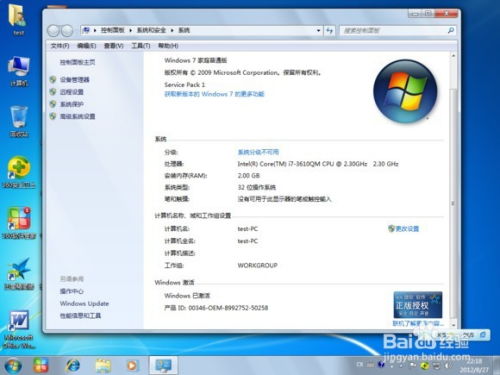Open 设备管理器 link in sidebar

coord(75,80)
